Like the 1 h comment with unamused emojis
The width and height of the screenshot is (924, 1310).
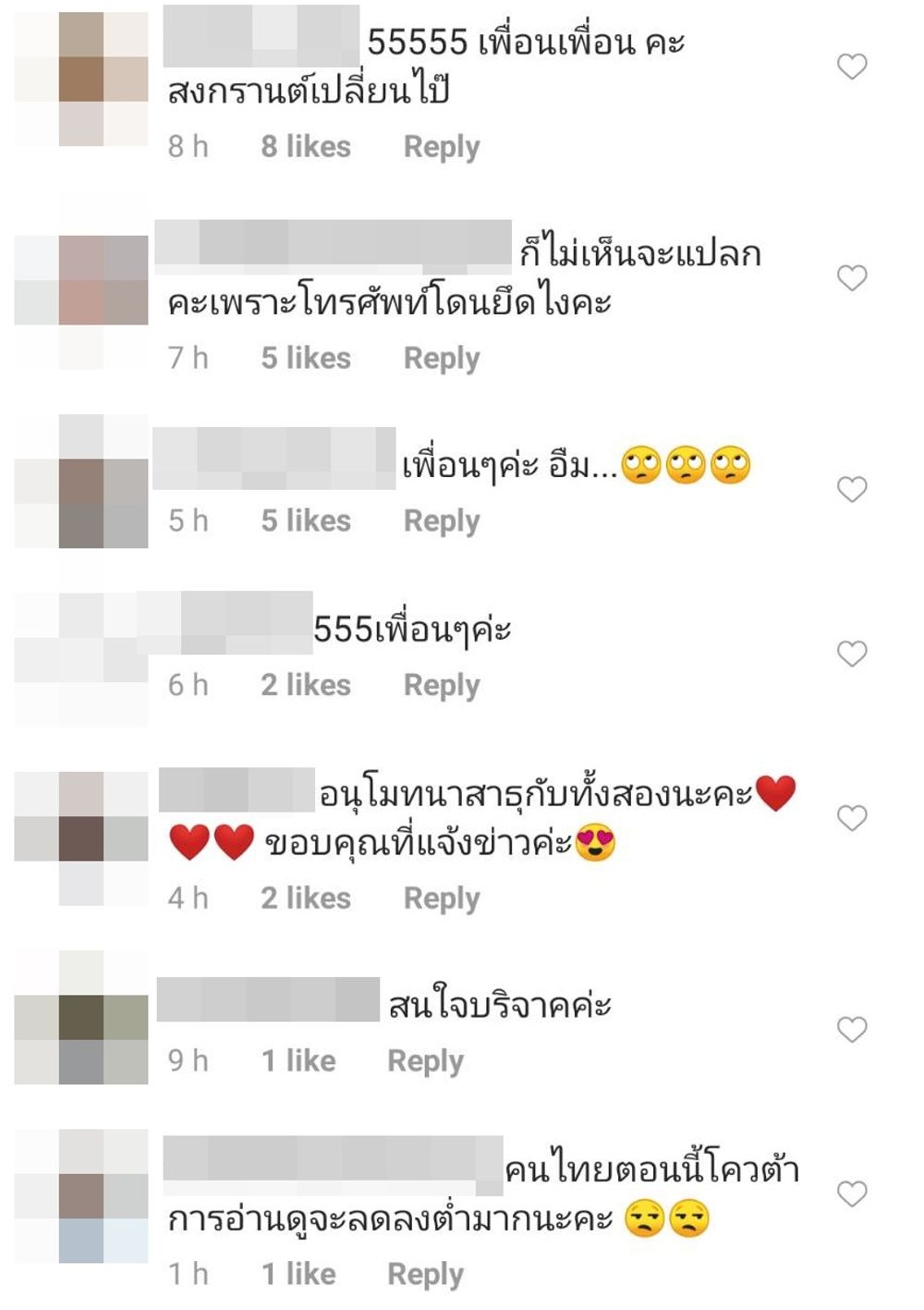pyautogui.click(x=852, y=1194)
